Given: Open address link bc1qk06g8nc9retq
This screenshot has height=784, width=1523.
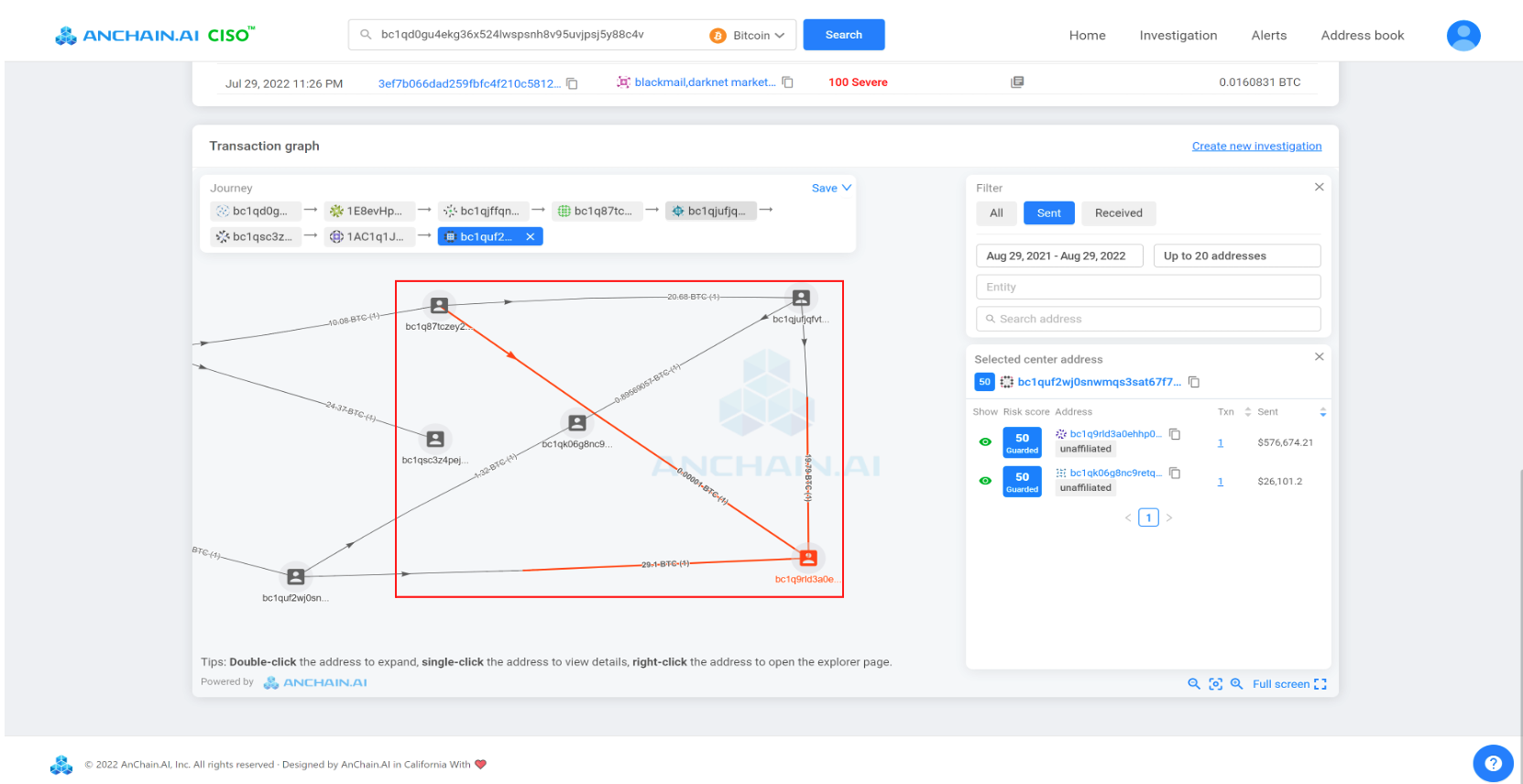Looking at the screenshot, I should point(1115,474).
